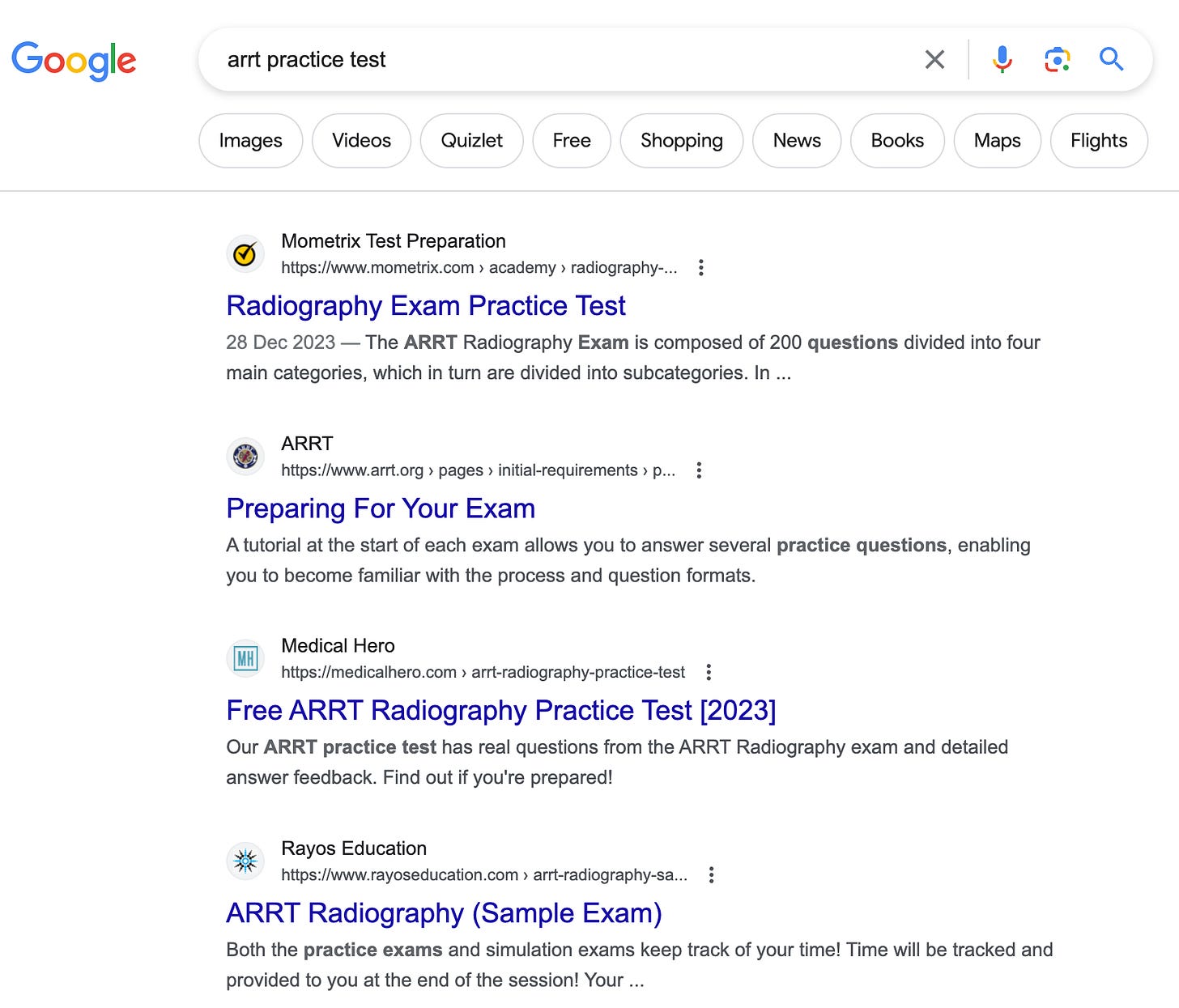Click the '28 Dec 2023' result date

click(x=280, y=342)
